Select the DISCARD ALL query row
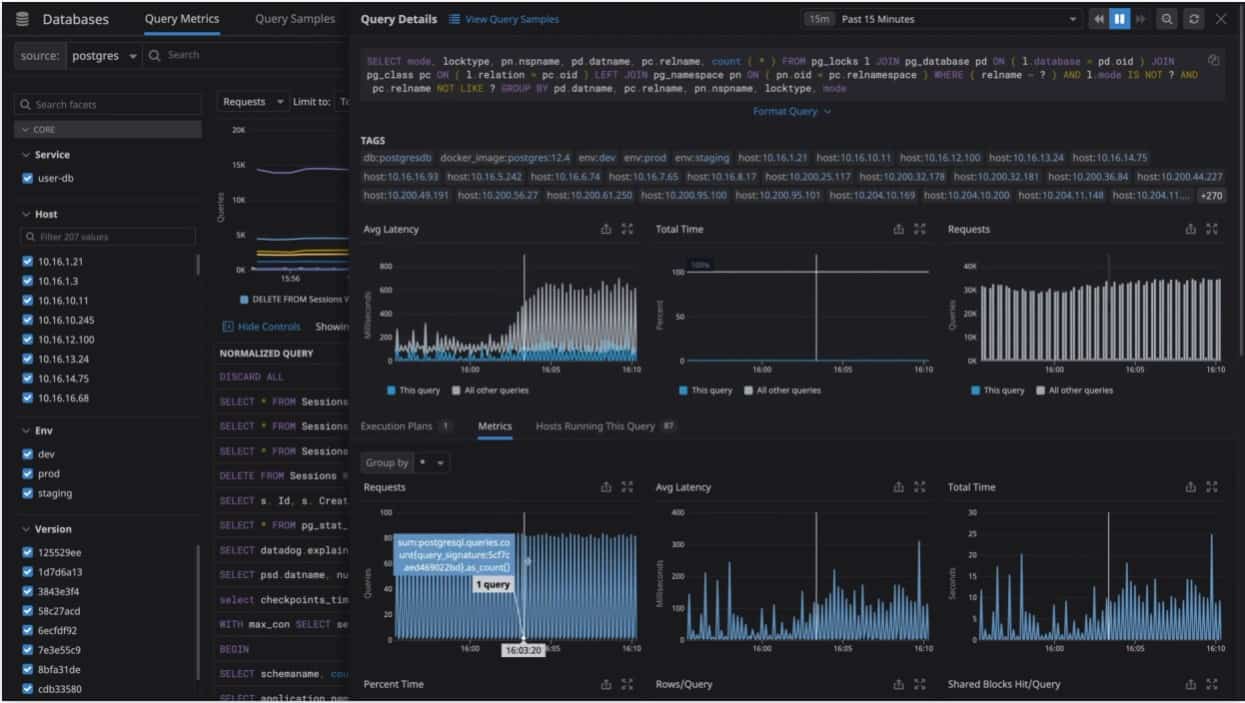The width and height of the screenshot is (1245, 703). 284,377
